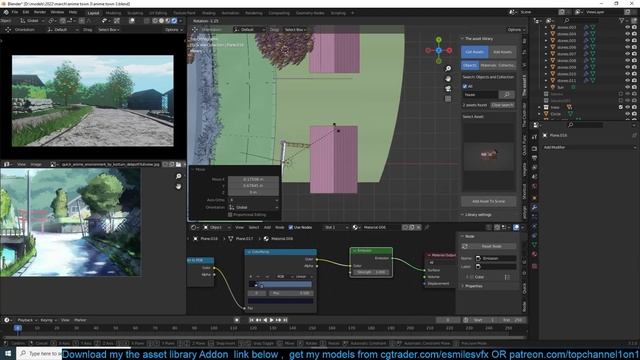The height and width of the screenshot is (360, 640).
Task: Click the Get Assets button
Action: (474, 52)
